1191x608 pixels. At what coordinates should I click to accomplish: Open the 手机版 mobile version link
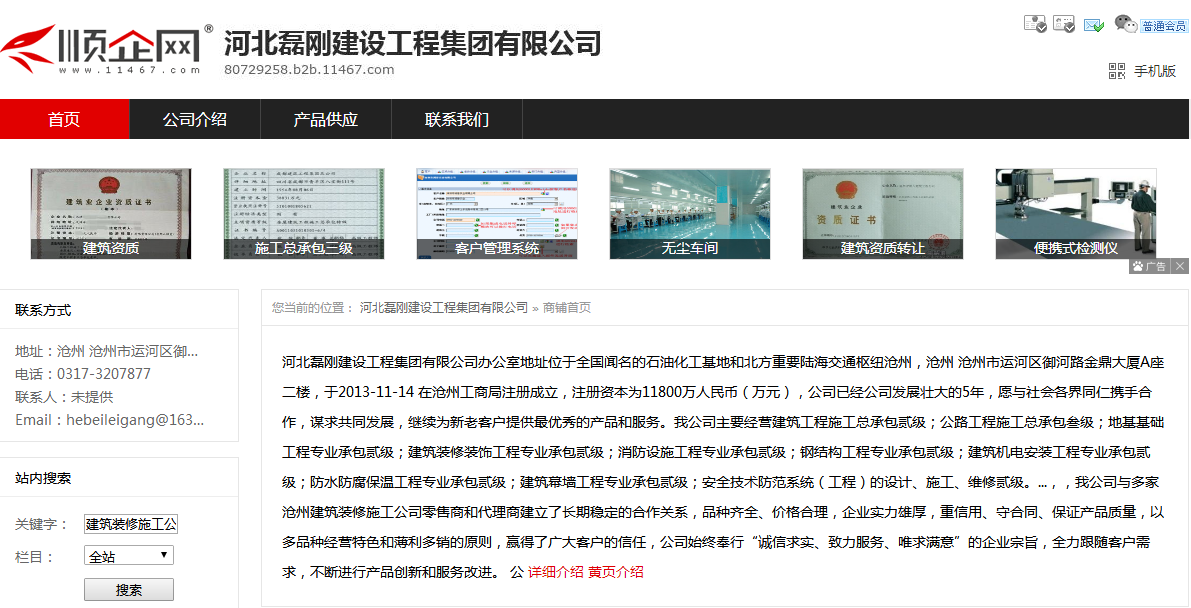click(1155, 71)
